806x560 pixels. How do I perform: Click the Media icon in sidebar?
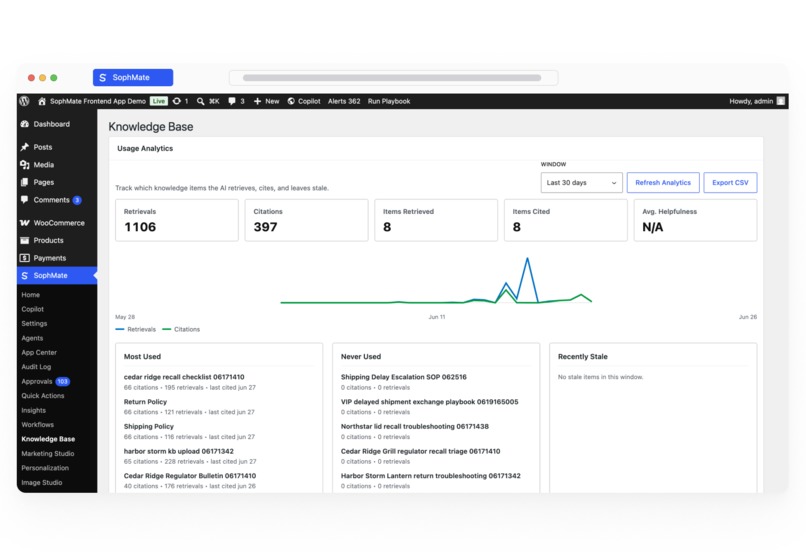tap(25, 165)
